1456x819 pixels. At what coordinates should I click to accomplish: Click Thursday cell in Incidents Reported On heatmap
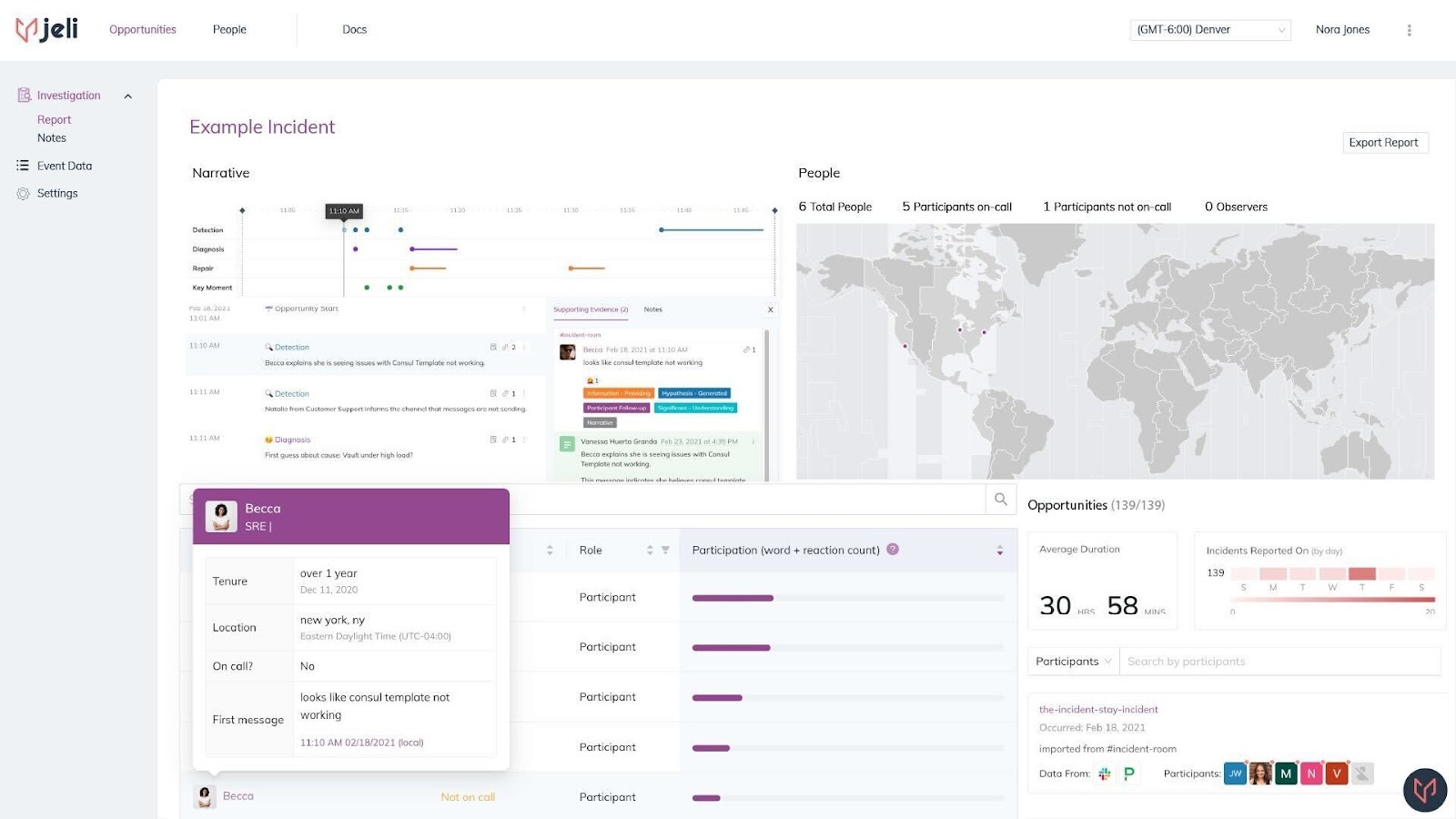pyautogui.click(x=1361, y=573)
